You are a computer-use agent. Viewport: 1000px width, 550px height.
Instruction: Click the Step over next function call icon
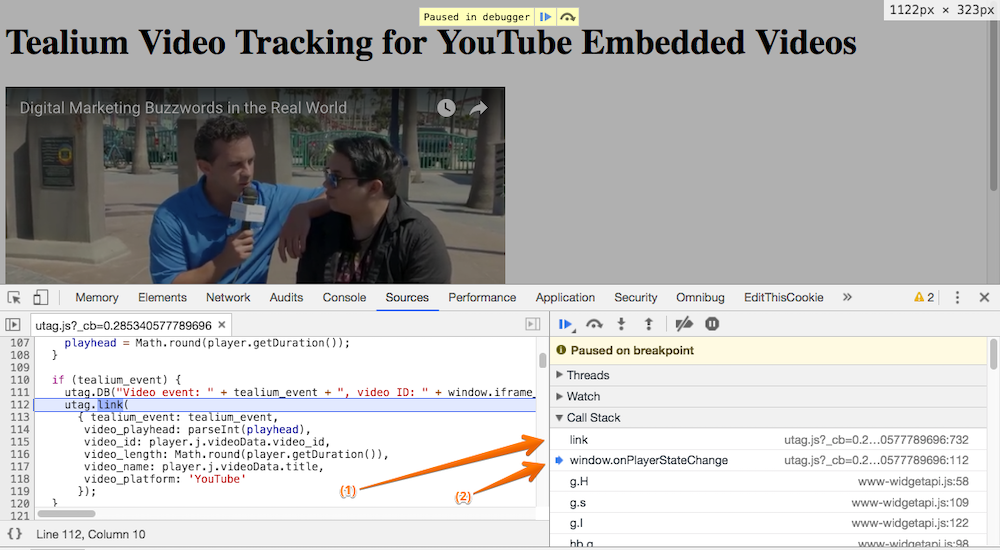594,324
